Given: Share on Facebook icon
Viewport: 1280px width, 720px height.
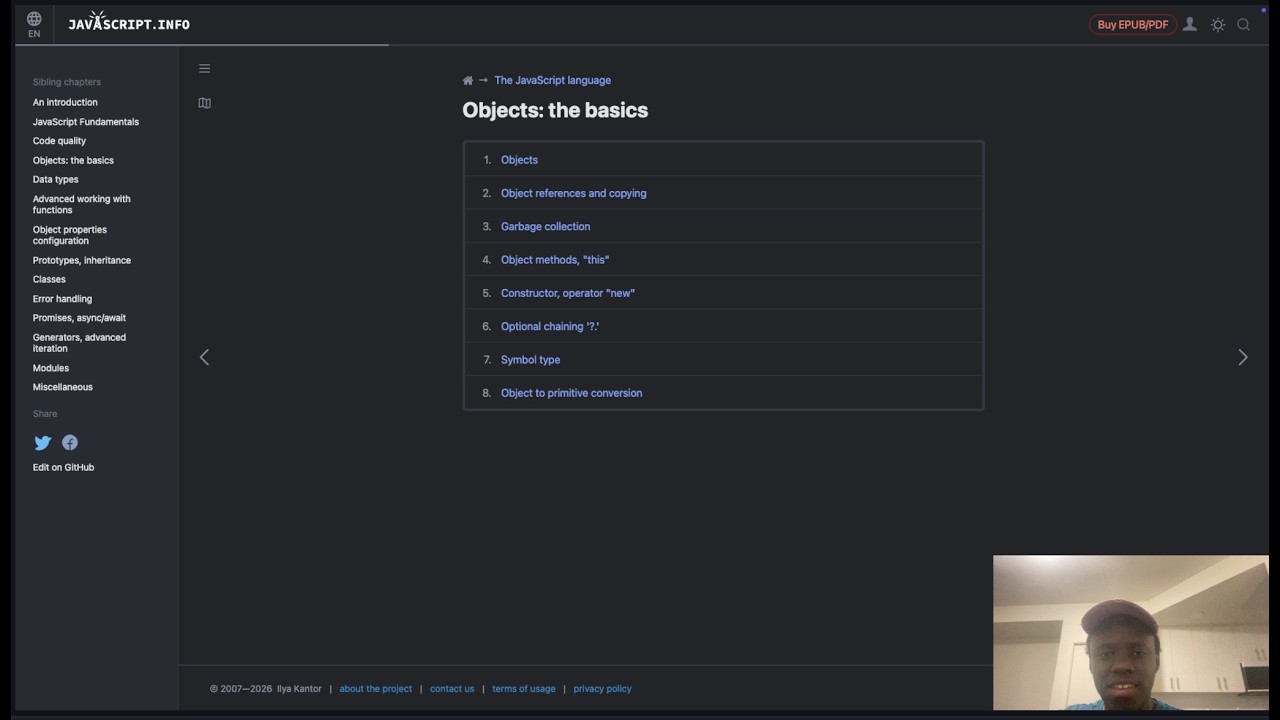Looking at the screenshot, I should pyautogui.click(x=70, y=442).
